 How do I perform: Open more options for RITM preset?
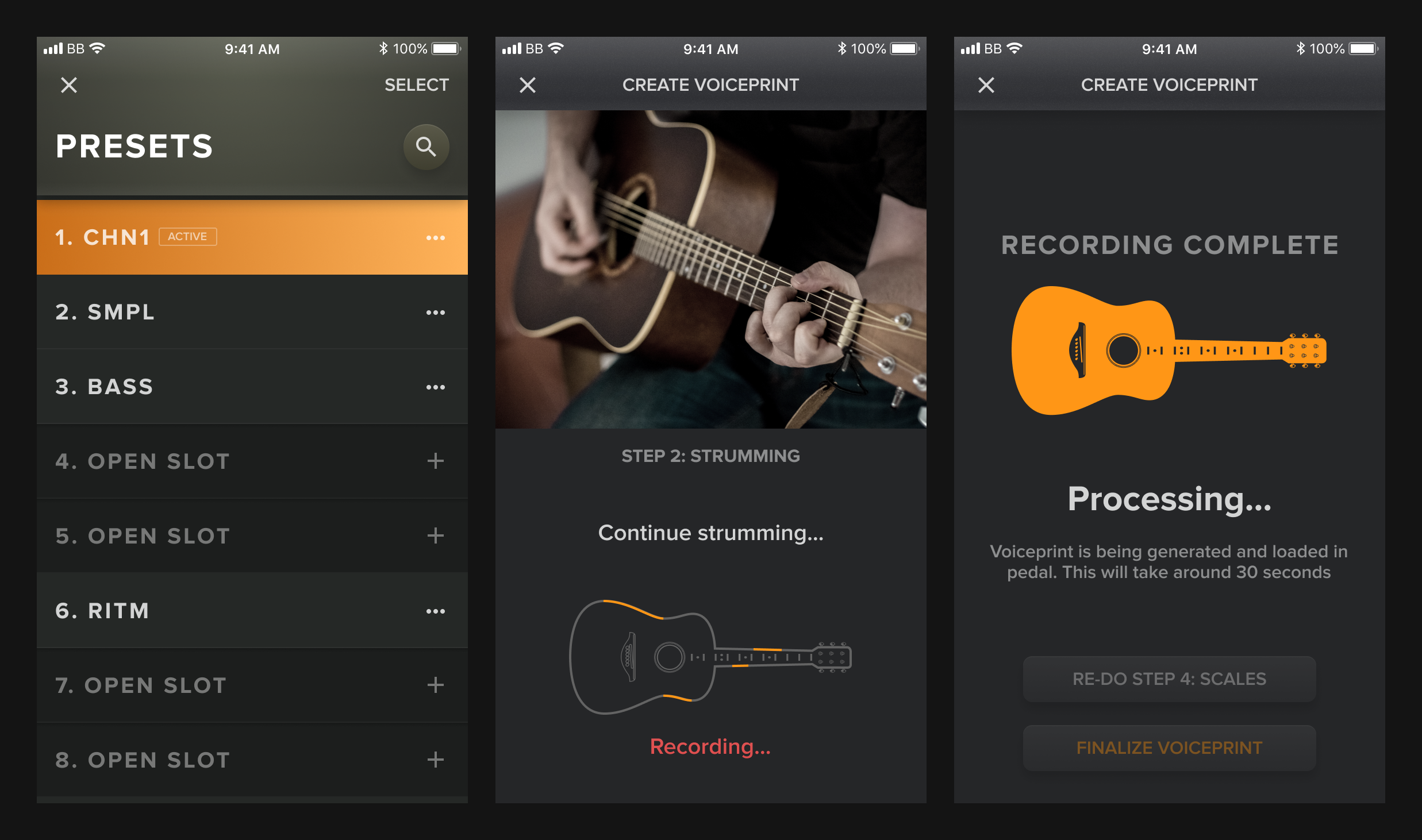tap(436, 611)
